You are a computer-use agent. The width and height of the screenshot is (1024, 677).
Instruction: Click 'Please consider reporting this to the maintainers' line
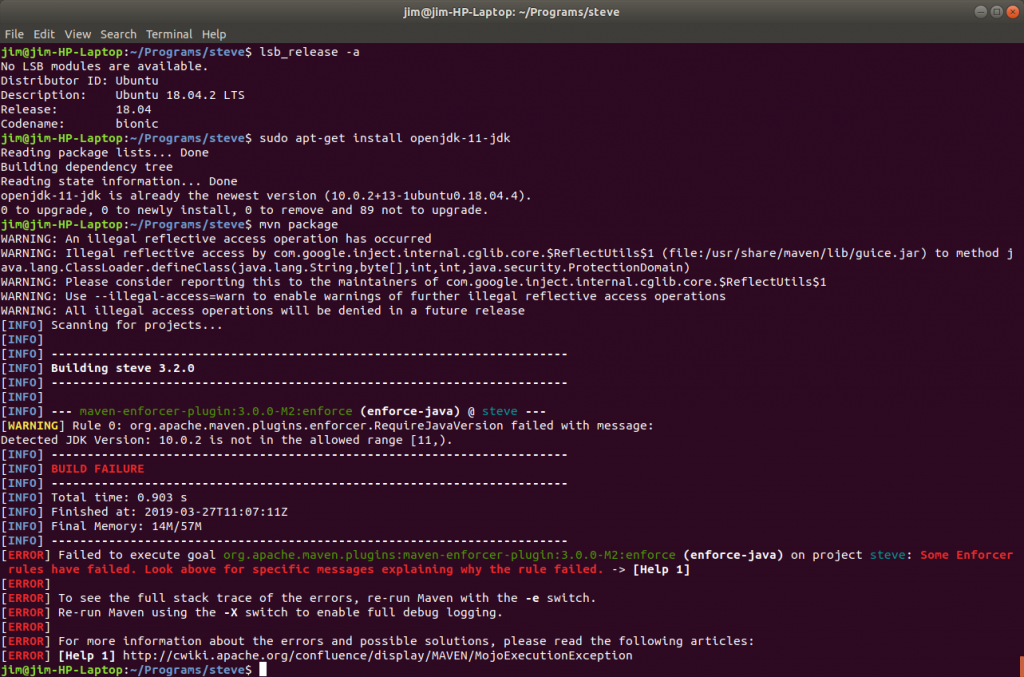413,282
